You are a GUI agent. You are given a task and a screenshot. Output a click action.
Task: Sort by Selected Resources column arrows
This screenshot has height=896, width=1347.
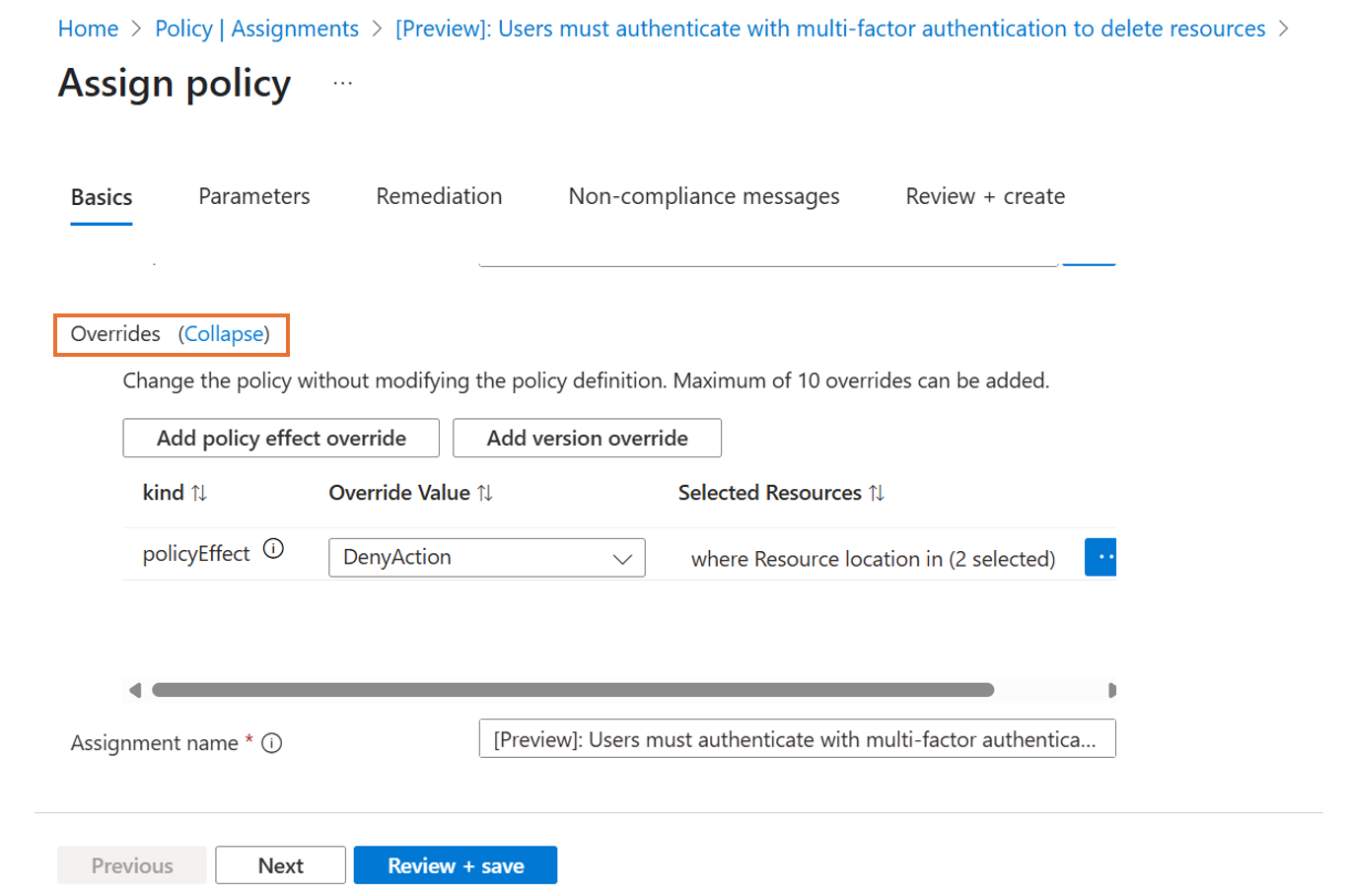tap(877, 493)
